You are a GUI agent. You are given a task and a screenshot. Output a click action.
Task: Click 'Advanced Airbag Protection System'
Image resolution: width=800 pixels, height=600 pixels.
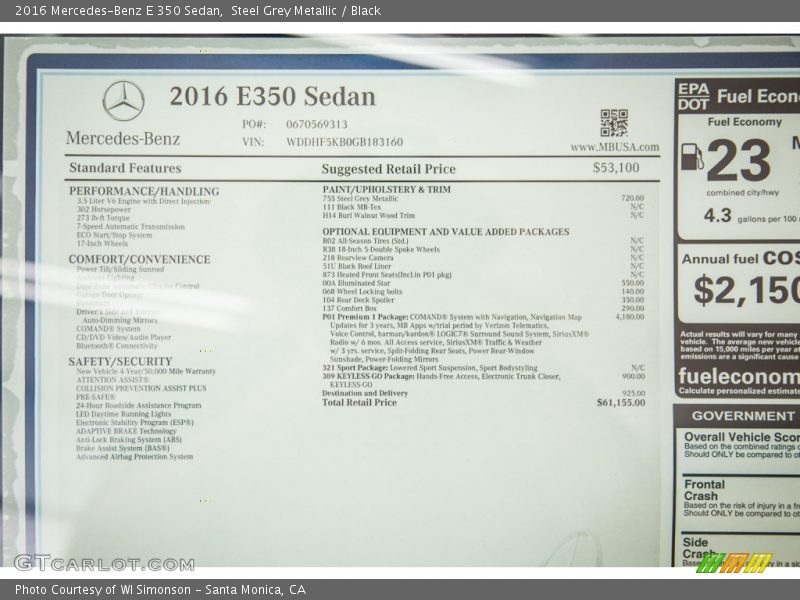point(135,457)
